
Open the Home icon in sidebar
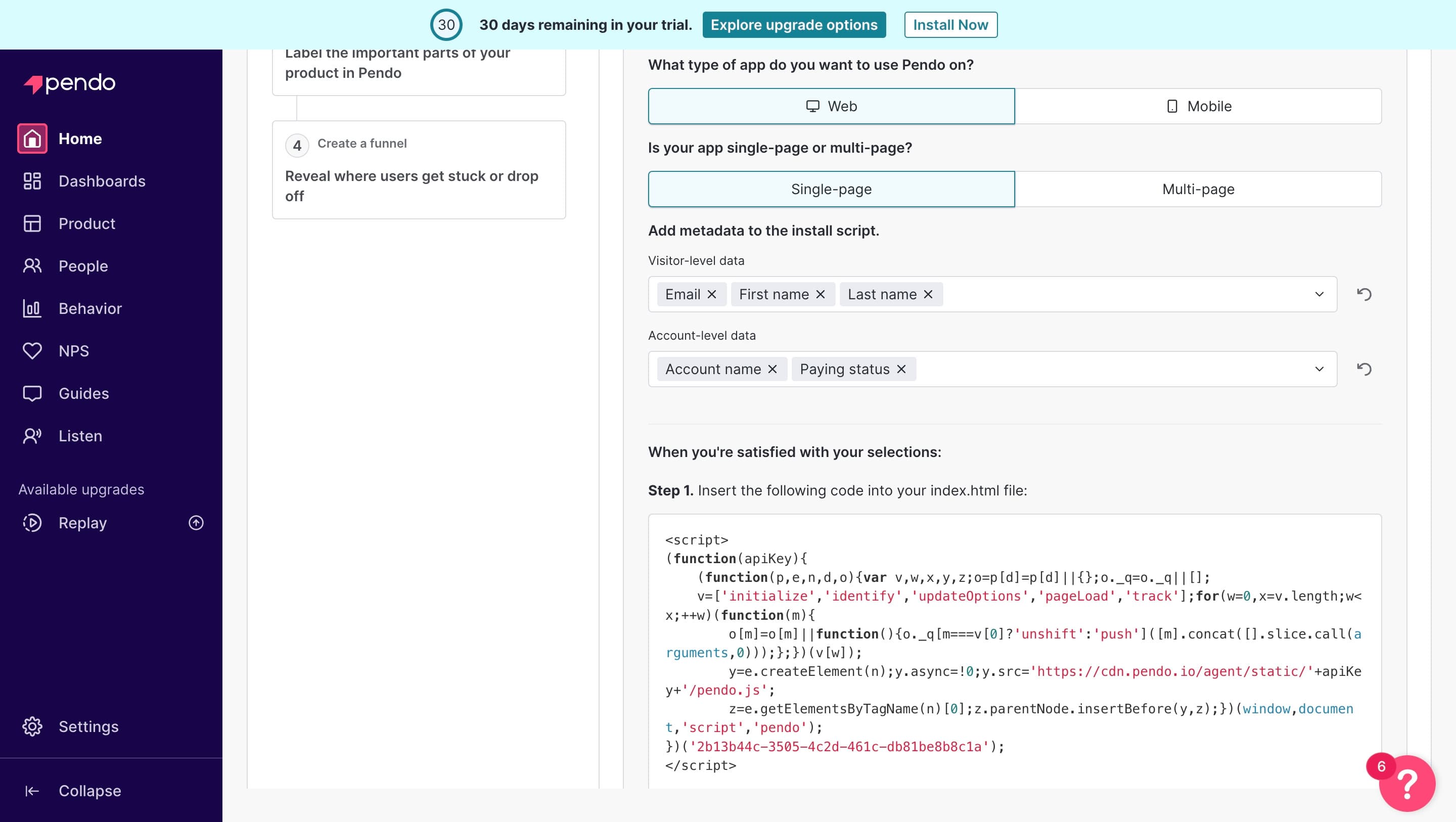pos(32,139)
